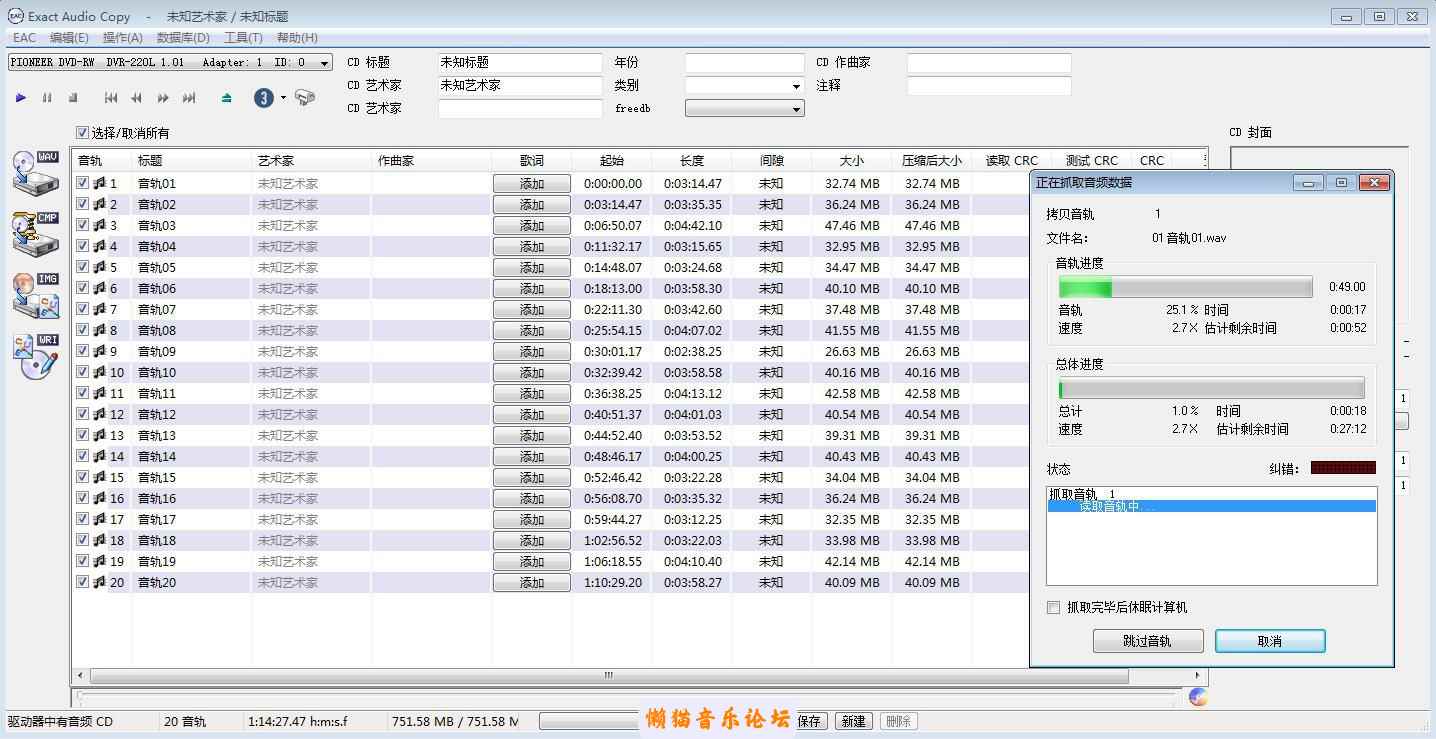Click the 总体进度 overall progress bar
The width and height of the screenshot is (1436, 739).
tap(1211, 389)
